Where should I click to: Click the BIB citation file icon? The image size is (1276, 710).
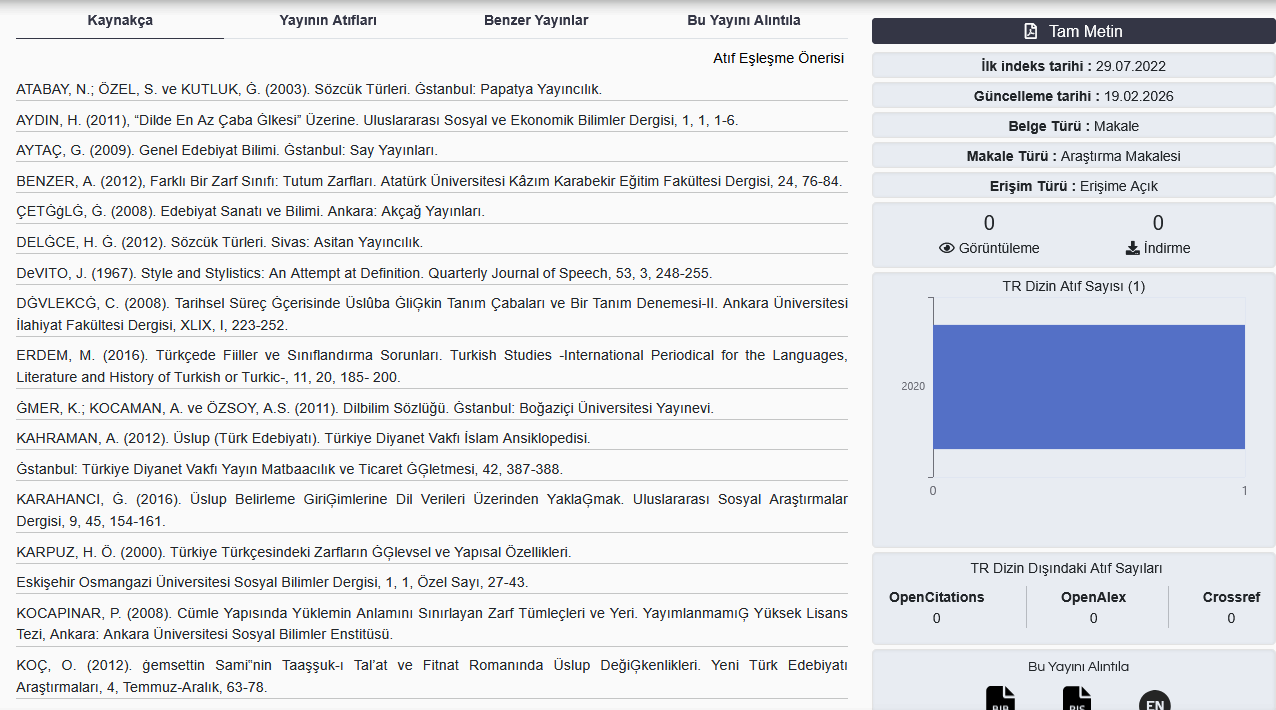[x=1000, y=698]
